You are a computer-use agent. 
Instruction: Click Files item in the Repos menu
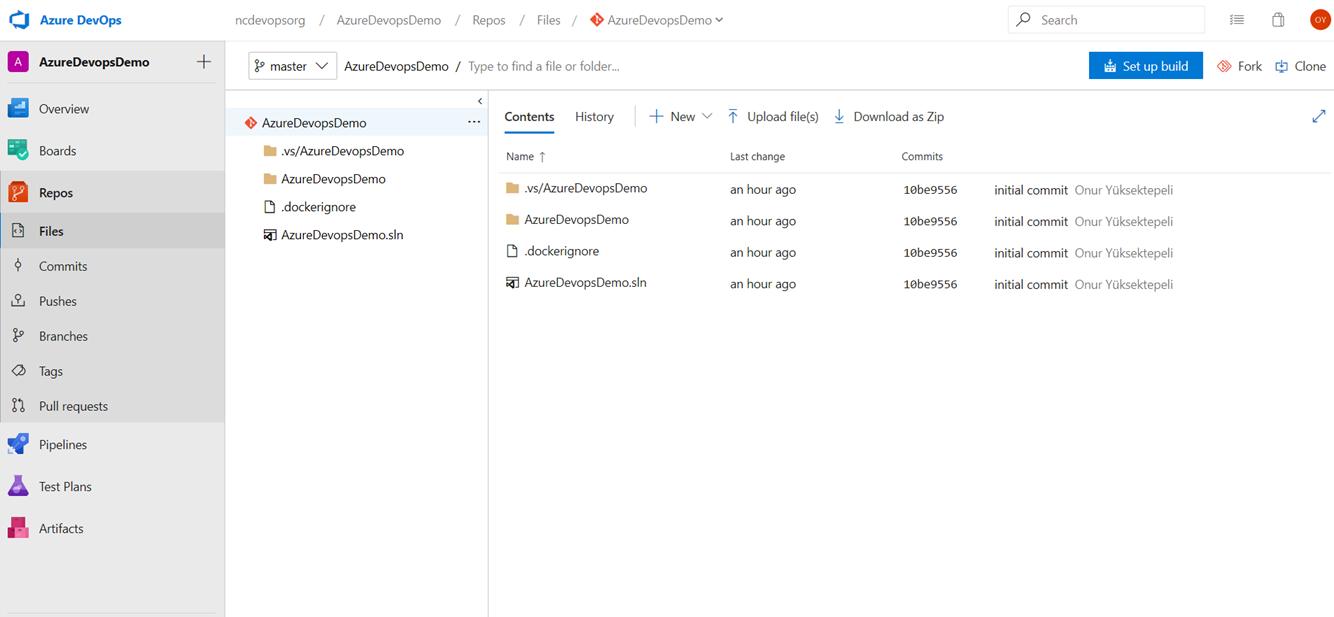click(51, 231)
